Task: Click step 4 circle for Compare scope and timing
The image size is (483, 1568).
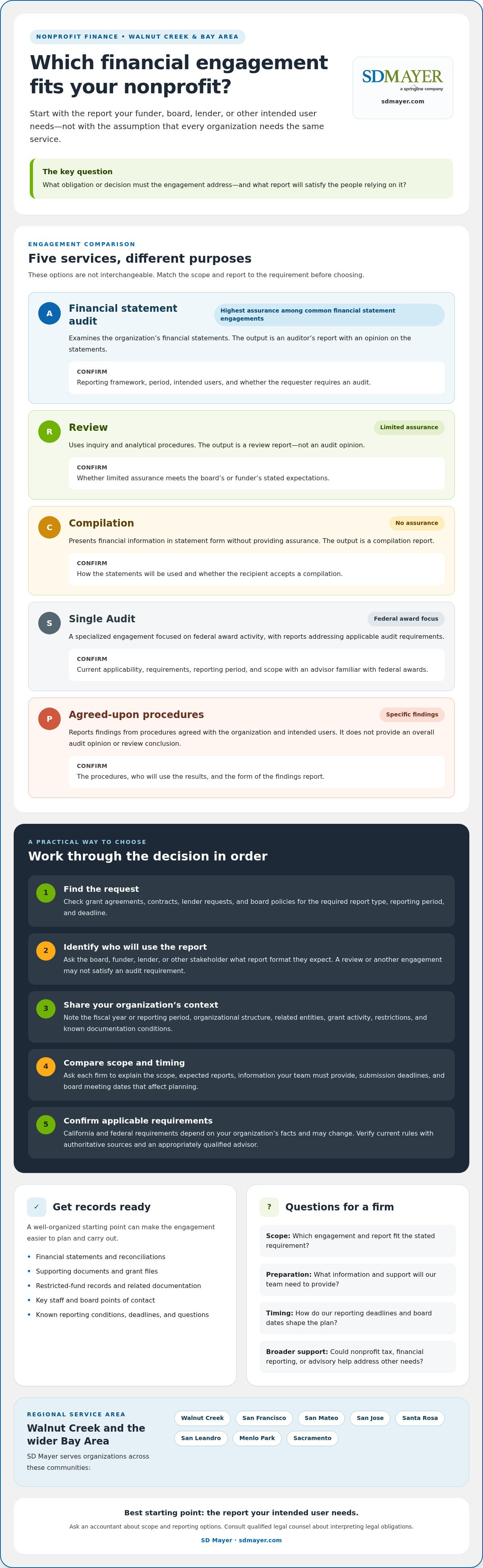Action: coord(45,1066)
